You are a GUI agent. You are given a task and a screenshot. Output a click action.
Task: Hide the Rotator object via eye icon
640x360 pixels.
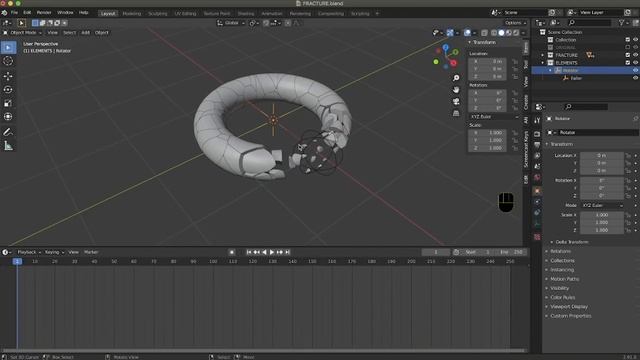(635, 70)
